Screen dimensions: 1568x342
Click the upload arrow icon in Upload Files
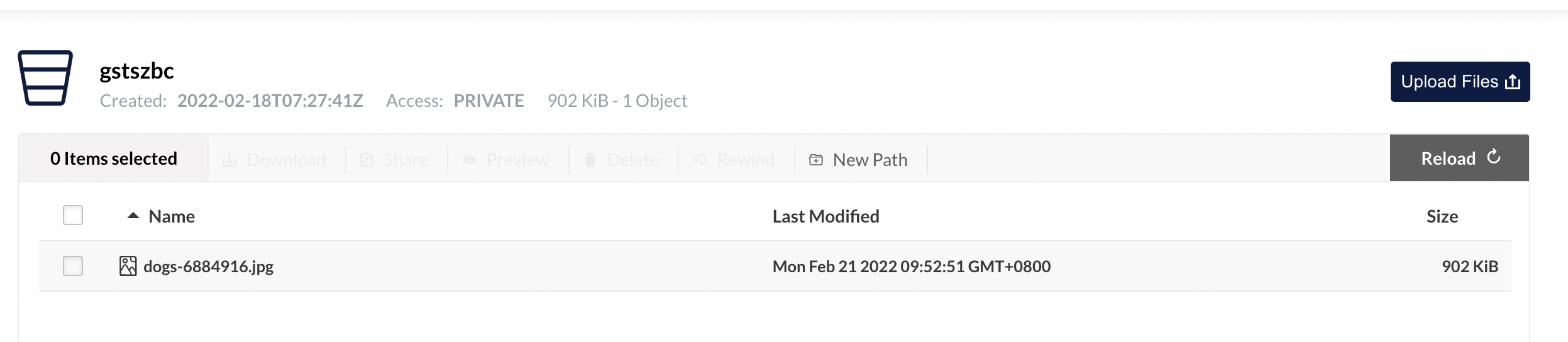pos(1513,82)
